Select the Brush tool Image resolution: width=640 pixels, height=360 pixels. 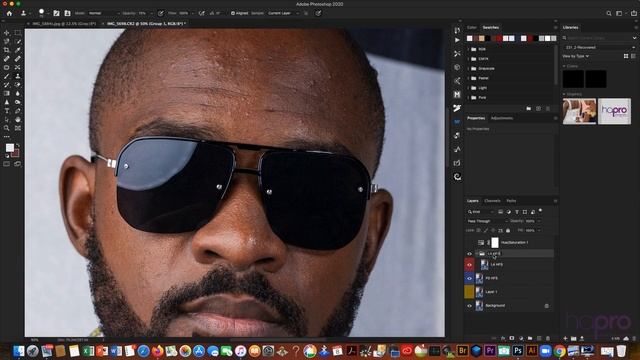[7, 76]
